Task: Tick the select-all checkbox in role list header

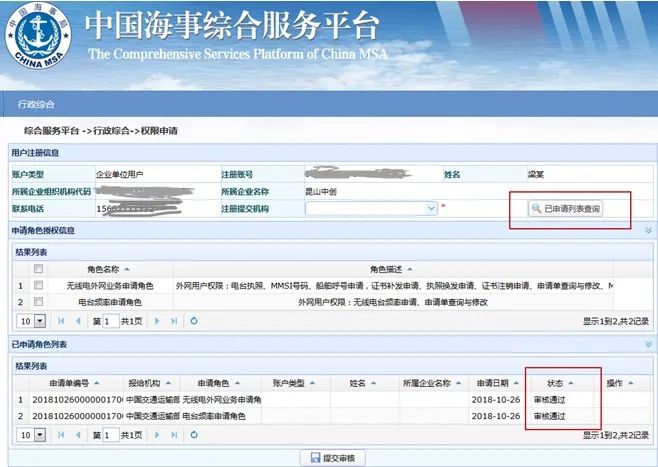Action: tap(38, 269)
